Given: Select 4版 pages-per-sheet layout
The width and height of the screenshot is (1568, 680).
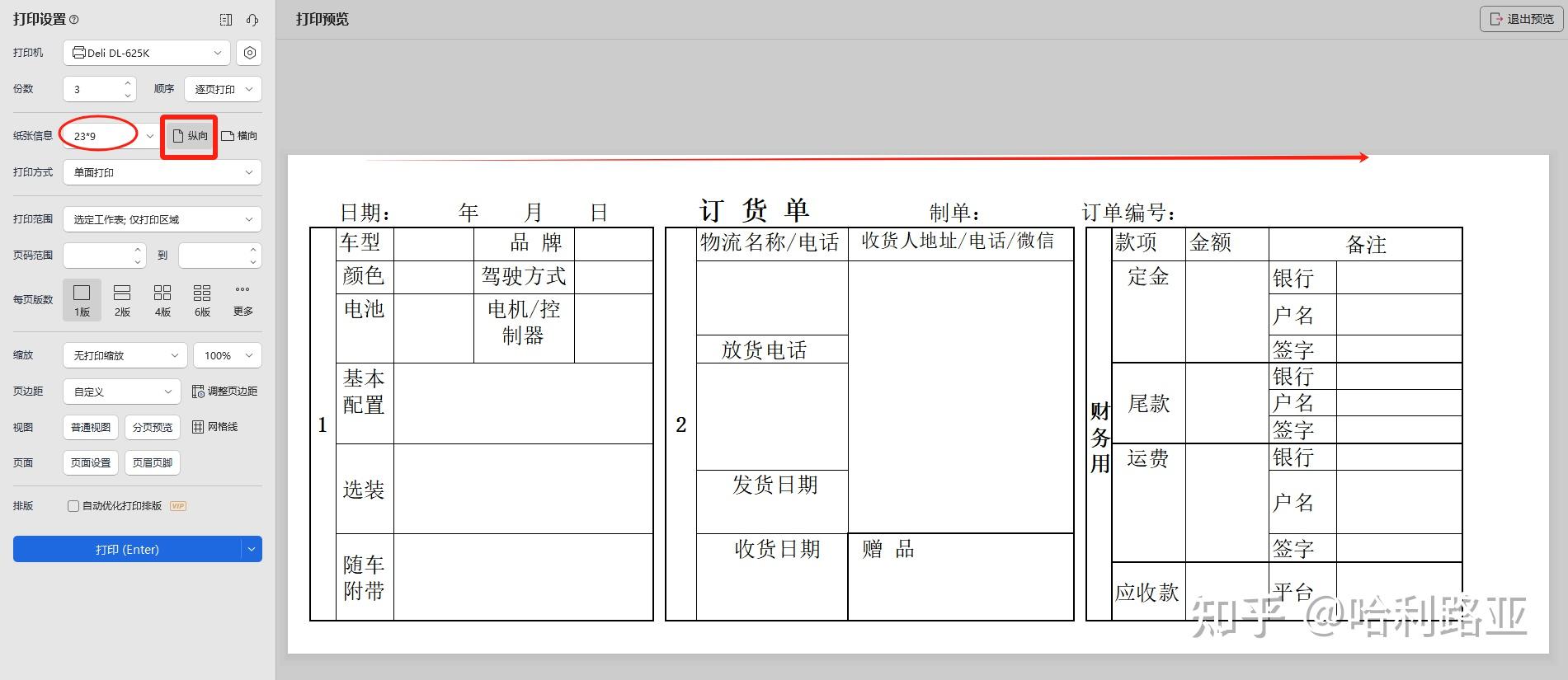Looking at the screenshot, I should pyautogui.click(x=162, y=299).
